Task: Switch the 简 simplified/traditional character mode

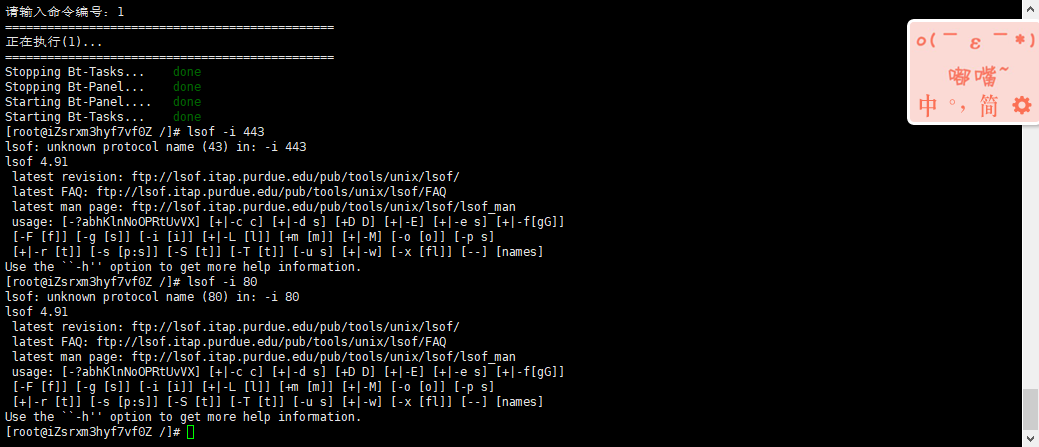Action: [x=988, y=106]
